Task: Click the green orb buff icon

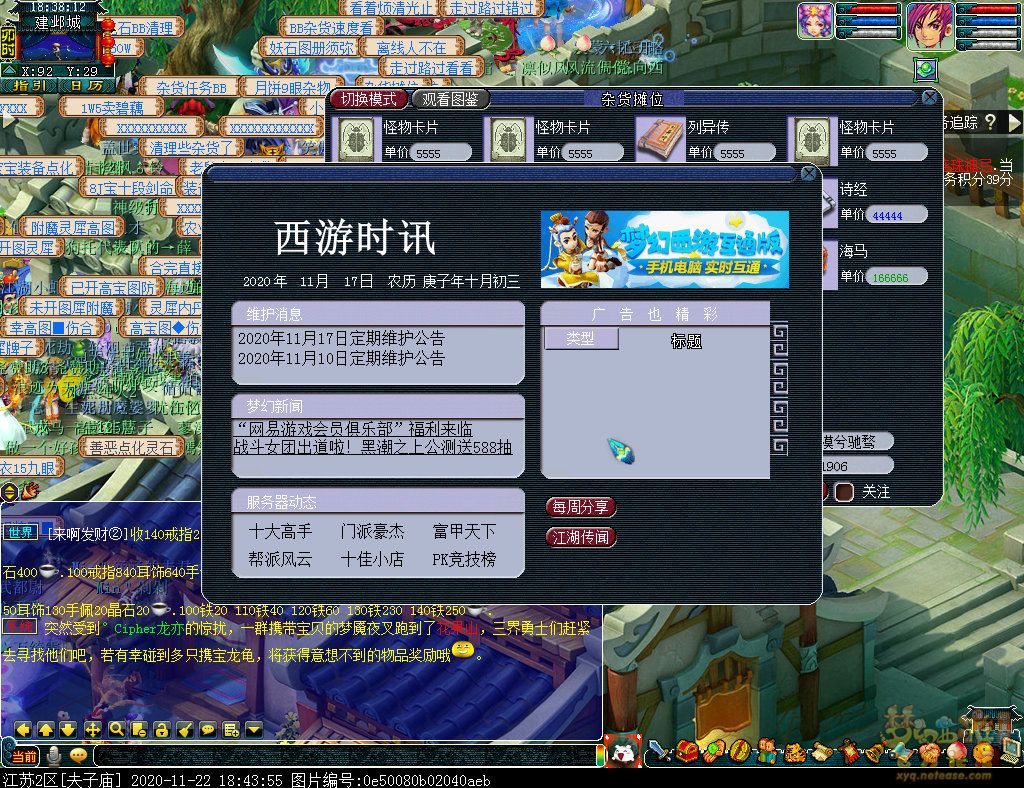Action: 926,69
